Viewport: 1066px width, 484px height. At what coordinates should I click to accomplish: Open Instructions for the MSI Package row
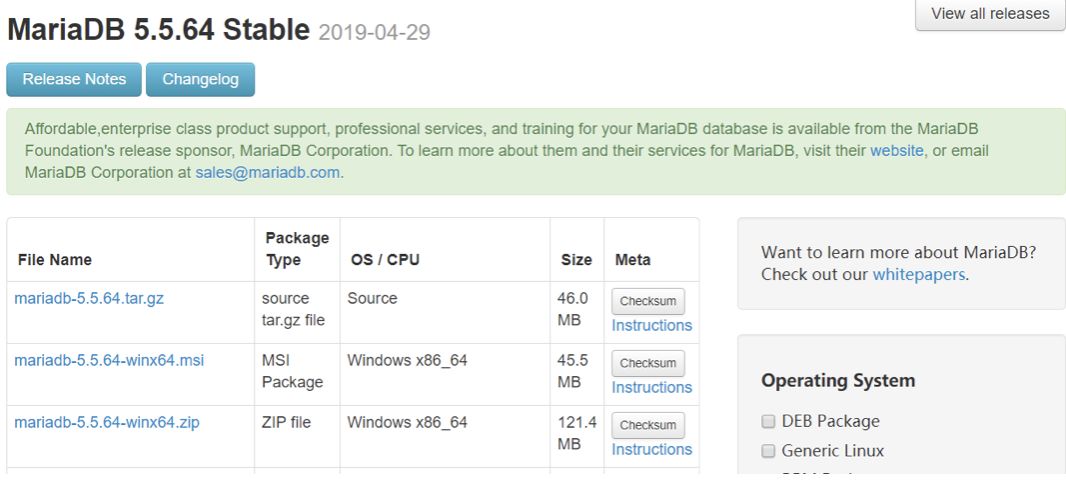tap(652, 387)
